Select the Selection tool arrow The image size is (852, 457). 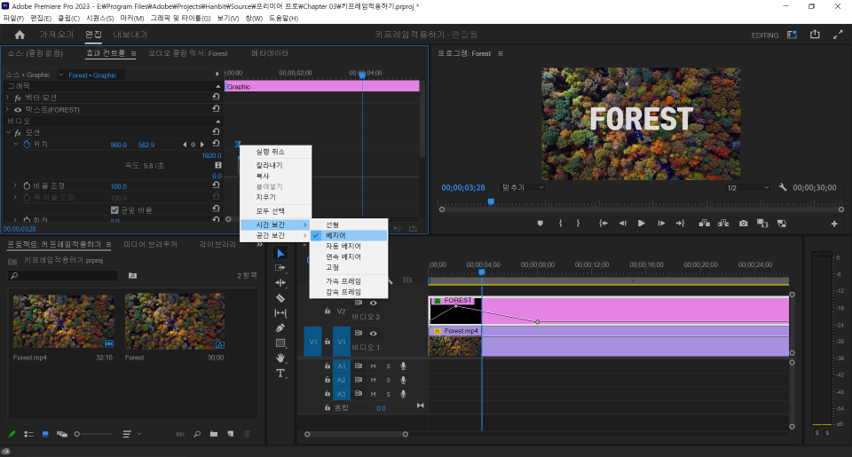[280, 253]
